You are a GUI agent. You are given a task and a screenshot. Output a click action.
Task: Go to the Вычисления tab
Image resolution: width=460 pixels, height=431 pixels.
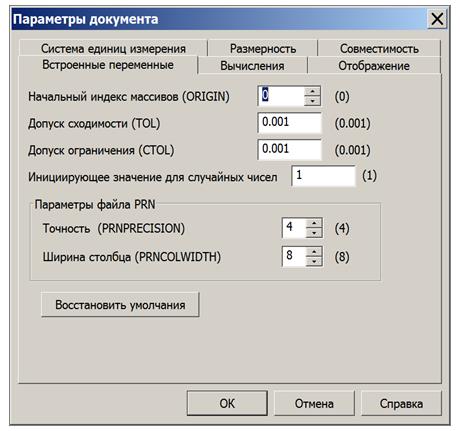pos(252,65)
